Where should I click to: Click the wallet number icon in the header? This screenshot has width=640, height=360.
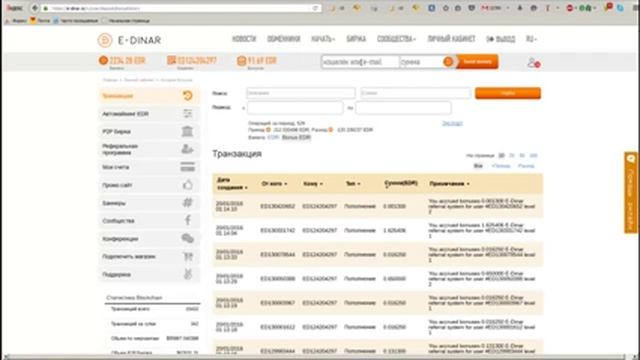coord(171,60)
